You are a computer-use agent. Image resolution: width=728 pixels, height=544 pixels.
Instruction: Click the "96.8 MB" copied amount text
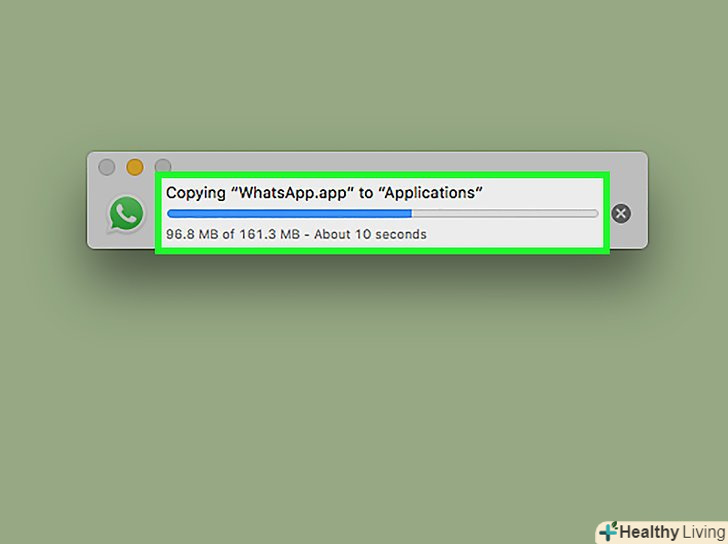click(x=192, y=234)
